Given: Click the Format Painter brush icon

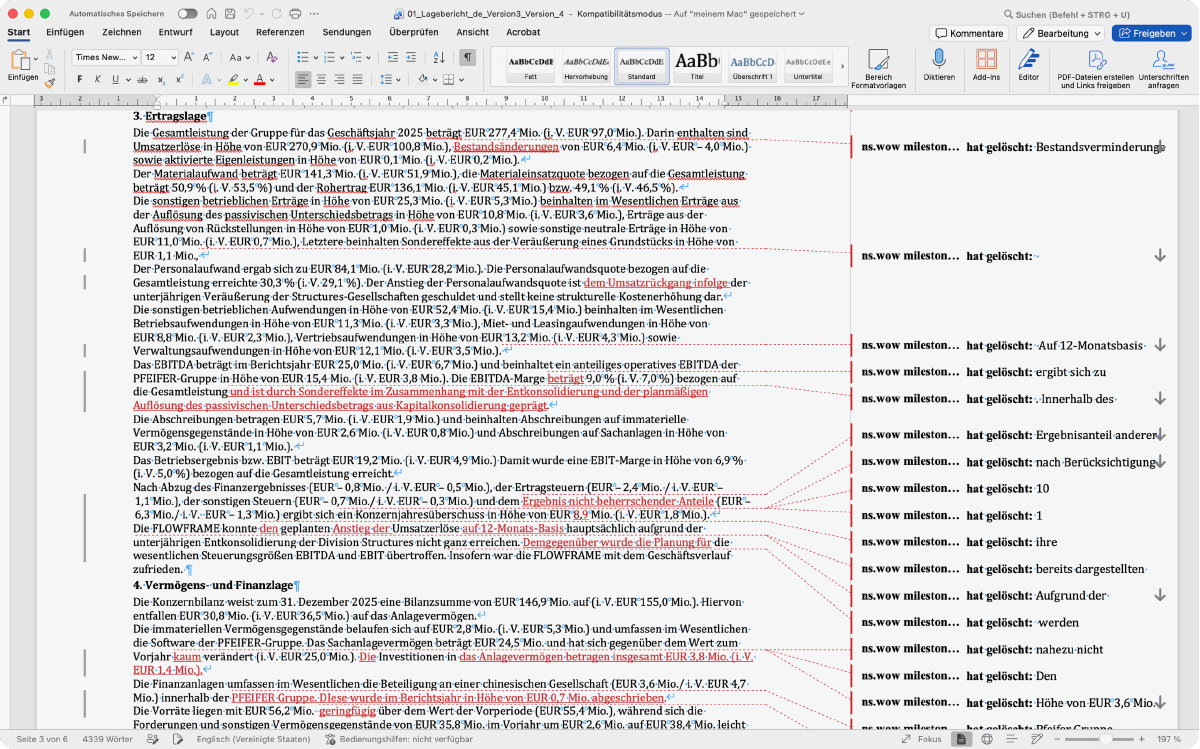Looking at the screenshot, I should click(x=49, y=83).
